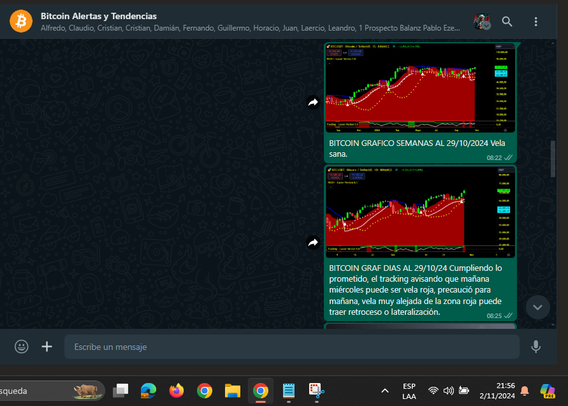Image resolution: width=568 pixels, height=406 pixels.
Task: Click the Windows taskbar search box
Action: point(52,391)
